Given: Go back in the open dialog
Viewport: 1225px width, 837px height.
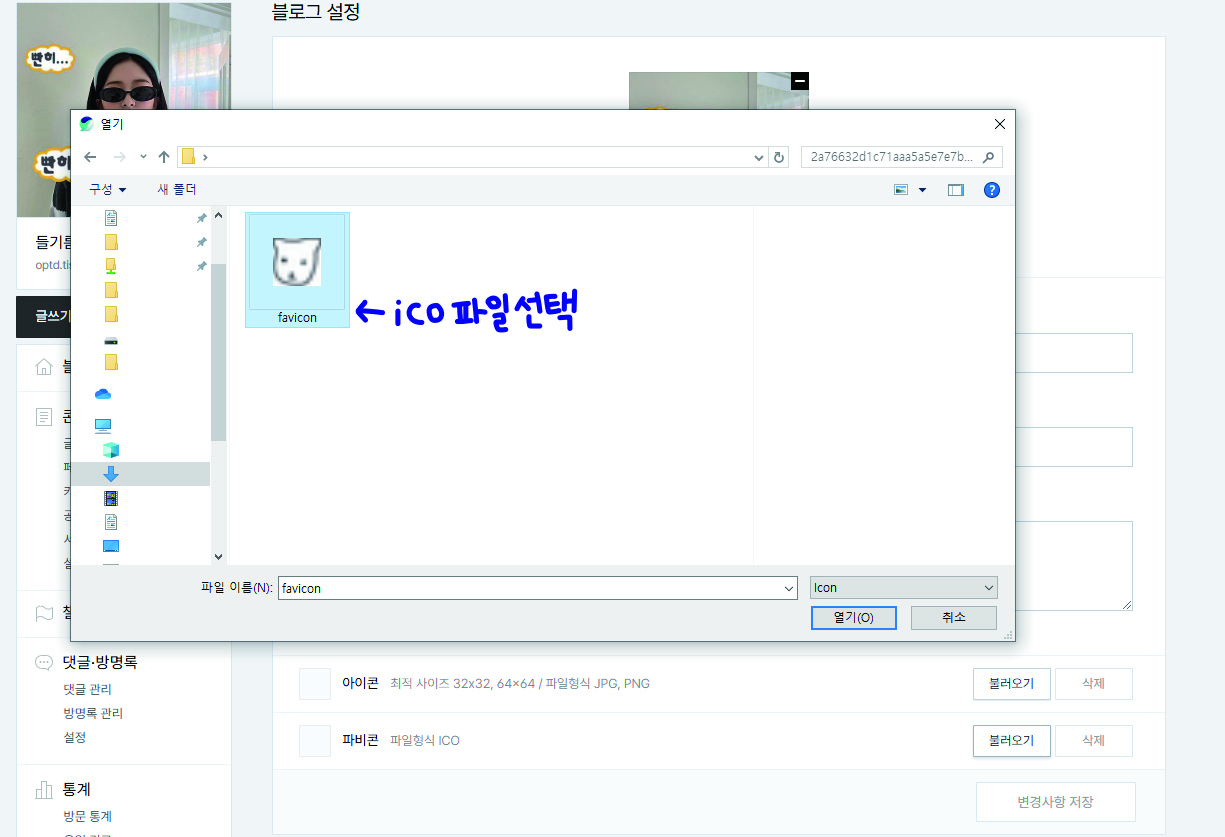Looking at the screenshot, I should click(x=90, y=157).
